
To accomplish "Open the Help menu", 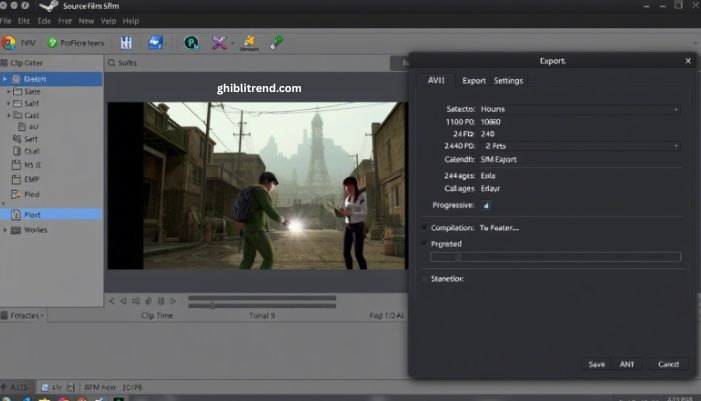I will click(131, 21).
